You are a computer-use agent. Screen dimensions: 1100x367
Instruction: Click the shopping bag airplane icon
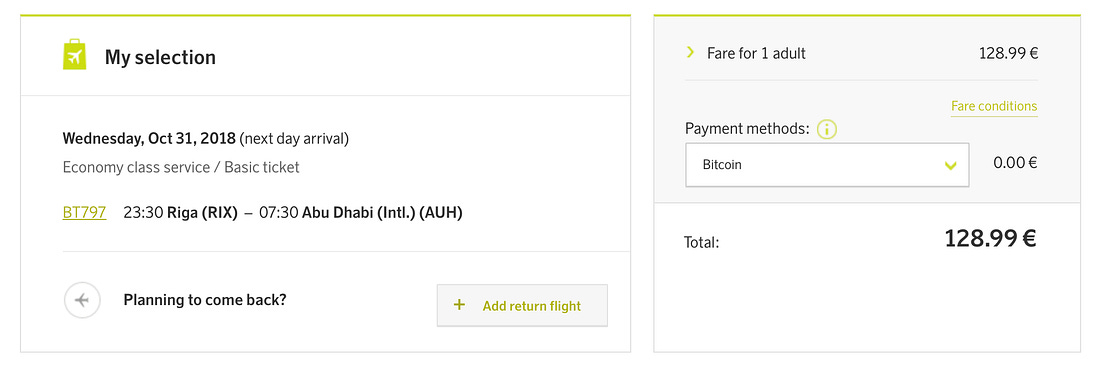click(x=74, y=55)
